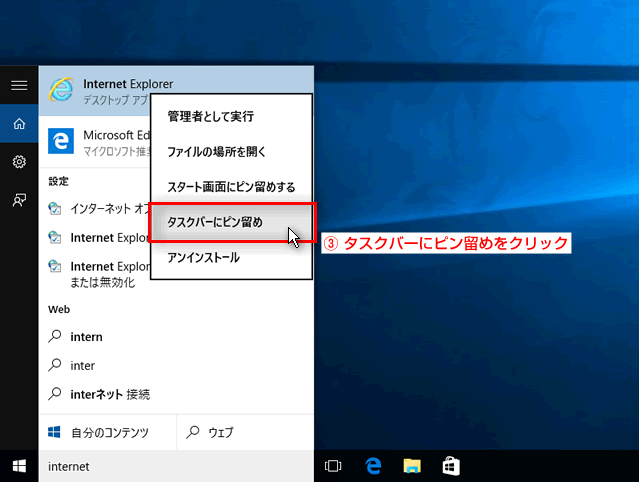Click the Microsoft Edge tile icon in results

[61, 141]
